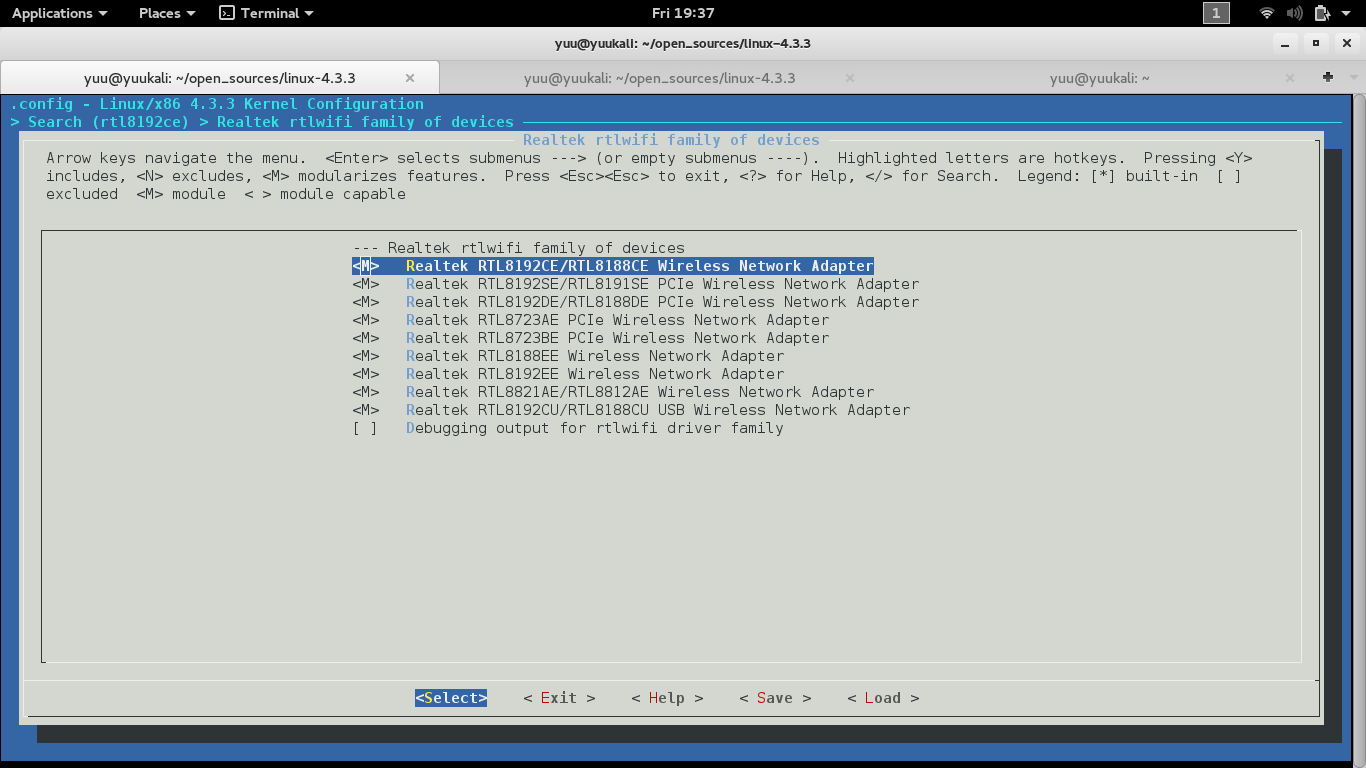The height and width of the screenshot is (768, 1366).
Task: Click the Fri 19:37 clock
Action: pos(683,13)
